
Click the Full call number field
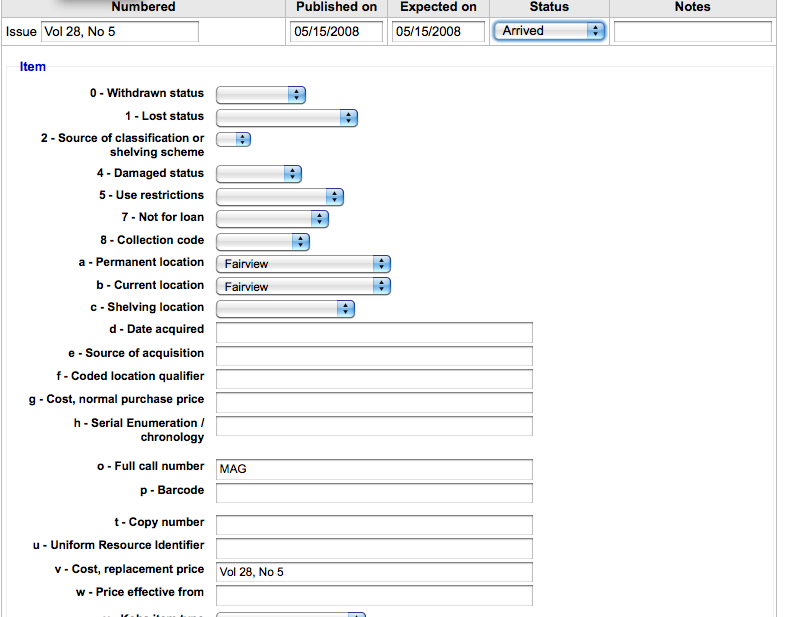374,470
